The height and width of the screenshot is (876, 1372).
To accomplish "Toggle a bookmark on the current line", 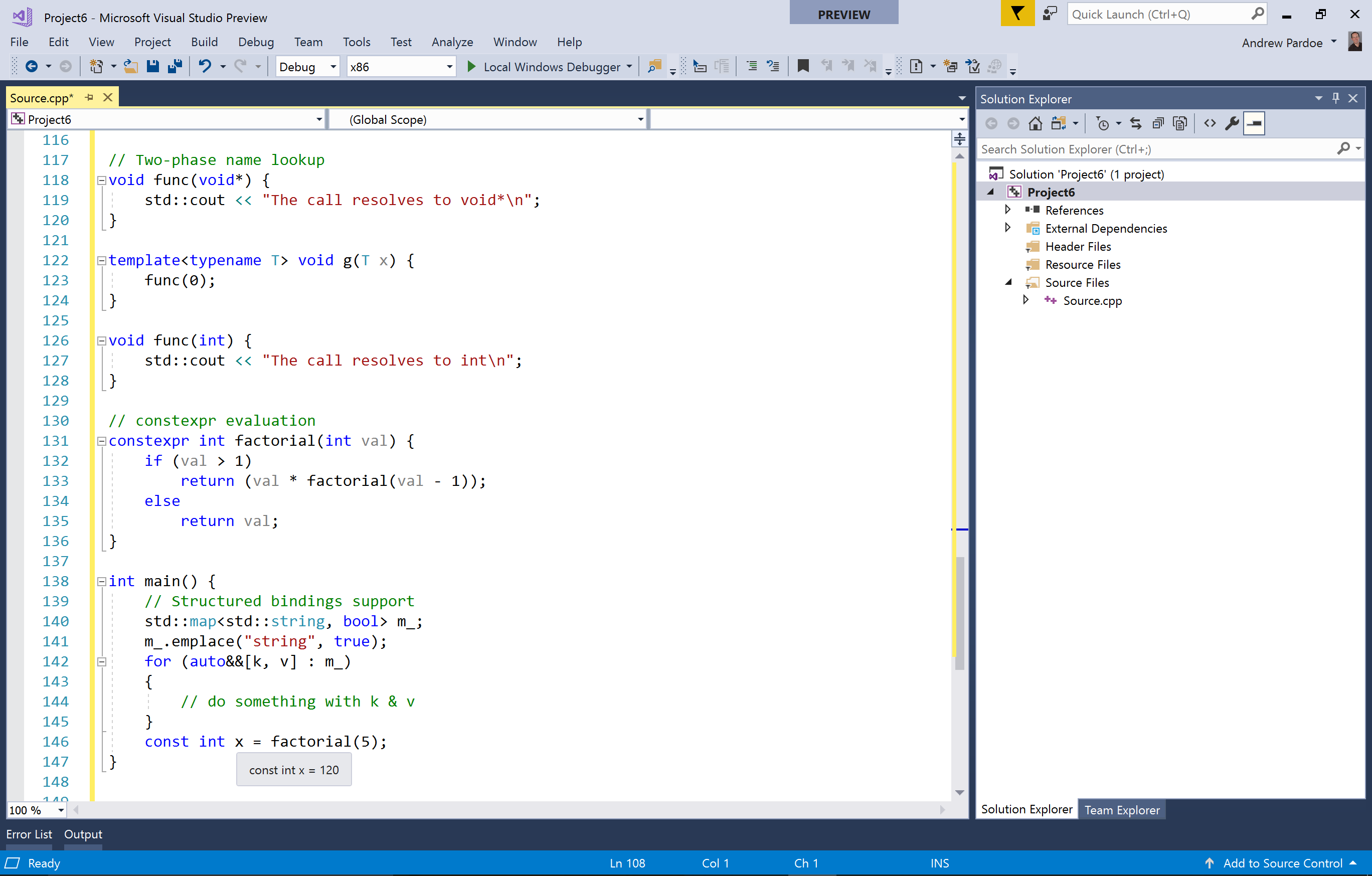I will pyautogui.click(x=803, y=66).
